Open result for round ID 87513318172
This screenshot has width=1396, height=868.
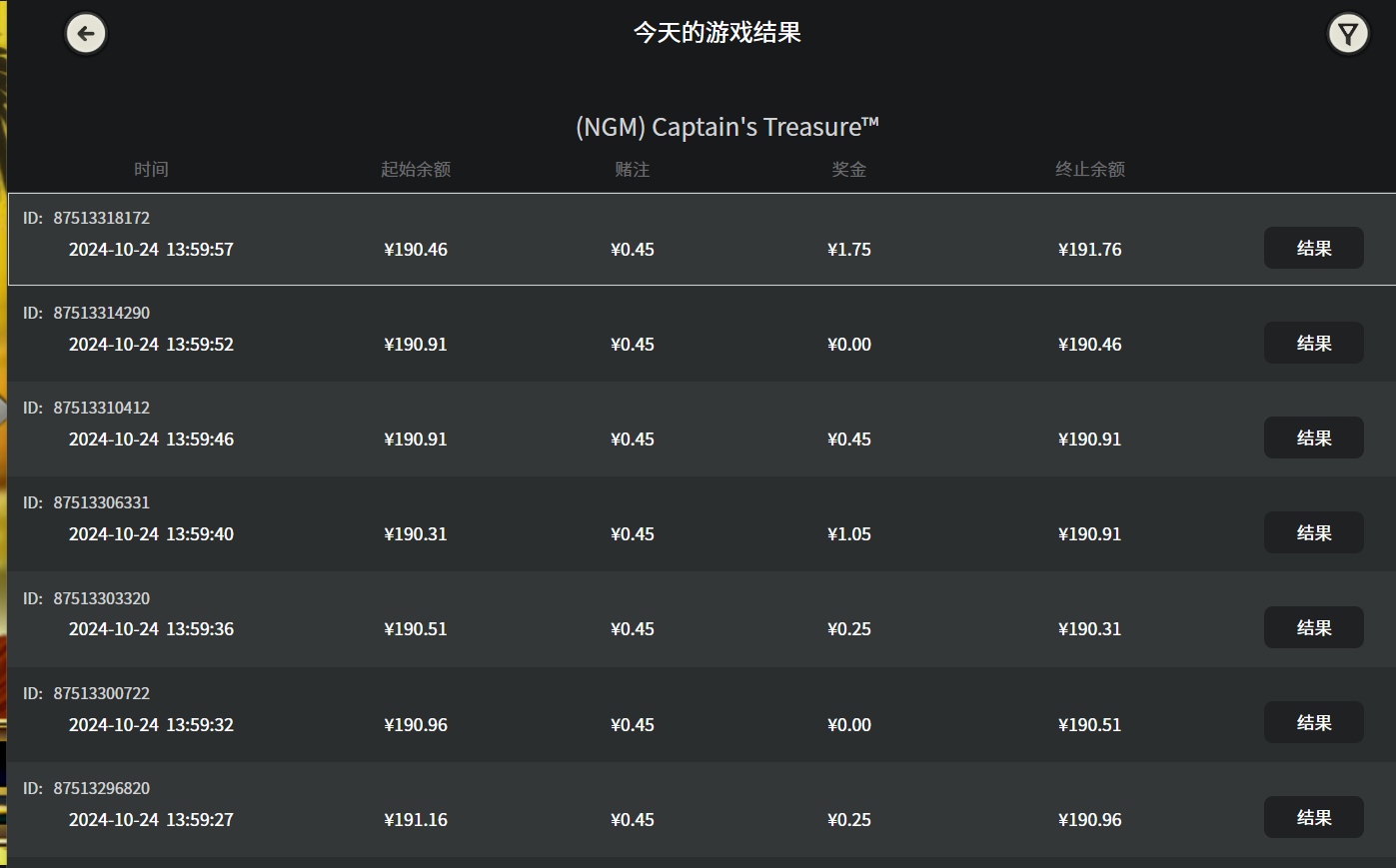(x=1313, y=249)
